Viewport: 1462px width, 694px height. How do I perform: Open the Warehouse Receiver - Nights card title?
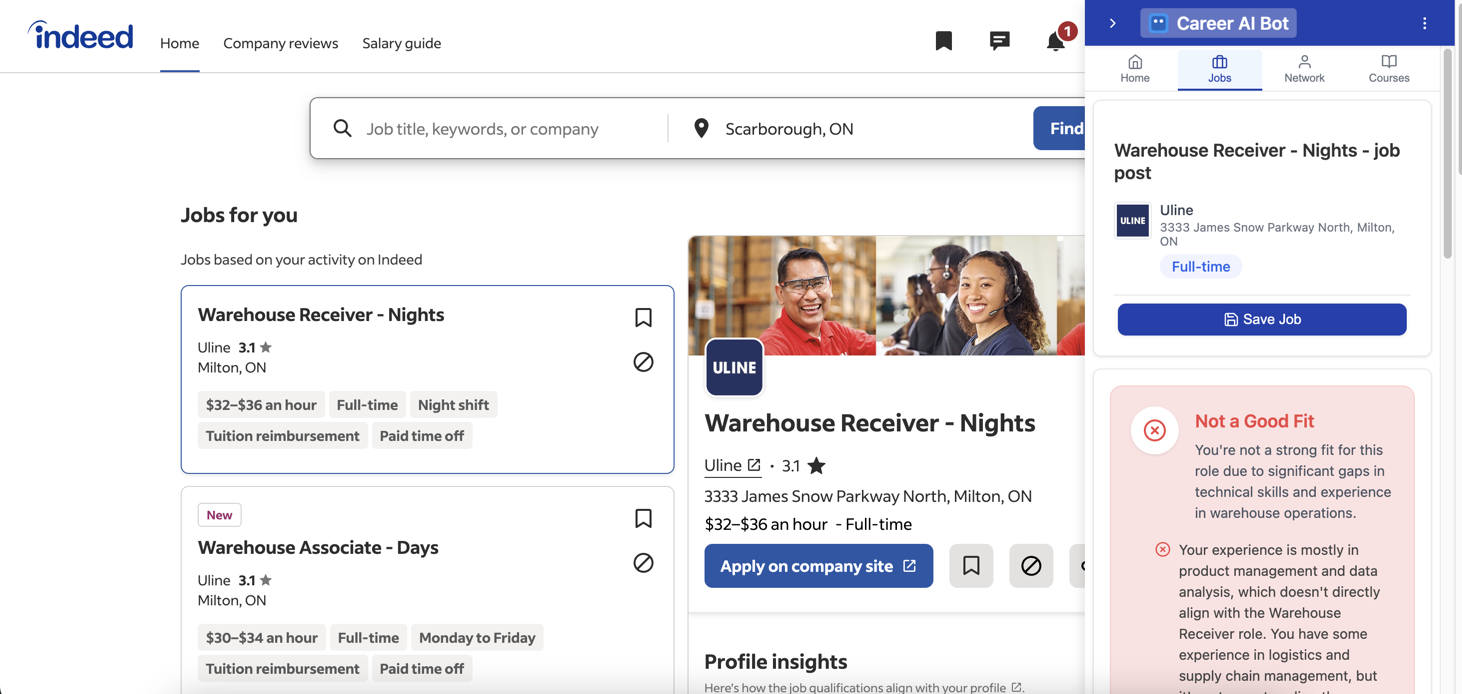click(320, 315)
